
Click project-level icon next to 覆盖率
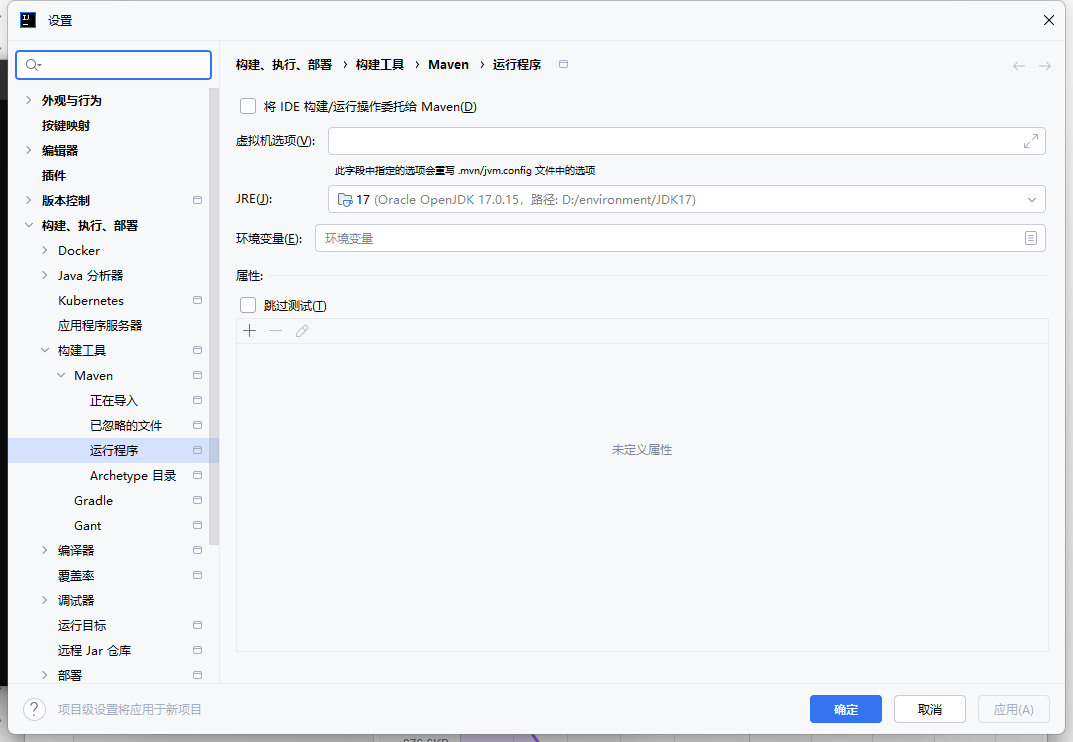pos(198,575)
